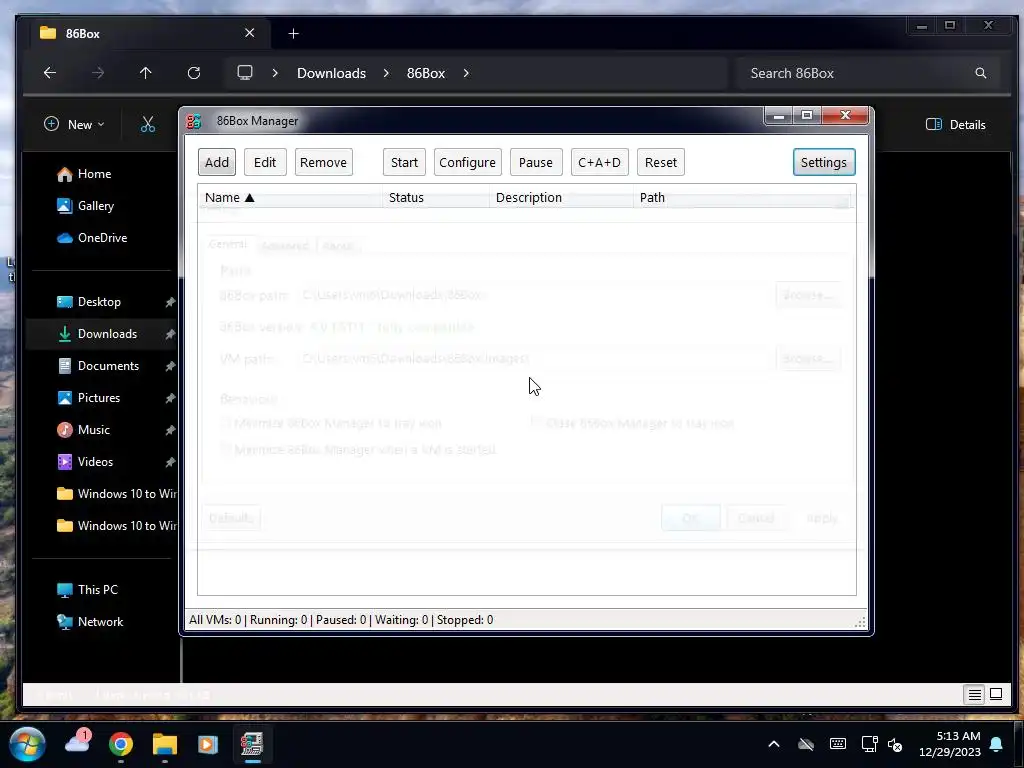Expand chevron after 86Box breadcrumb
The width and height of the screenshot is (1024, 768).
pos(466,73)
